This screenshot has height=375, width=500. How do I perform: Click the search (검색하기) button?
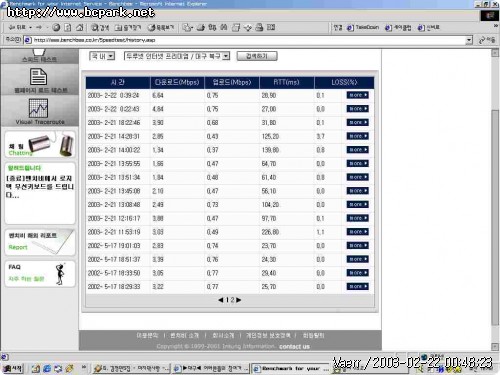tap(257, 56)
